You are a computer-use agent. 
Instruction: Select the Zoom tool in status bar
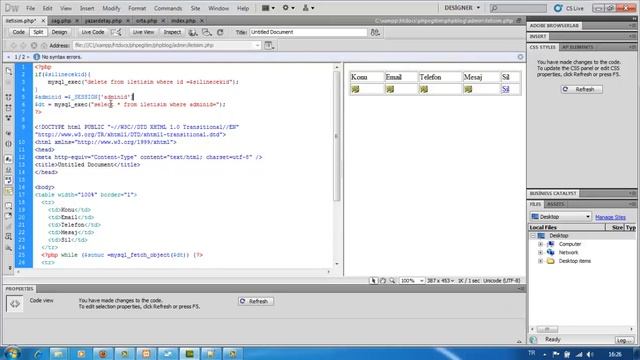pyautogui.click(x=392, y=281)
